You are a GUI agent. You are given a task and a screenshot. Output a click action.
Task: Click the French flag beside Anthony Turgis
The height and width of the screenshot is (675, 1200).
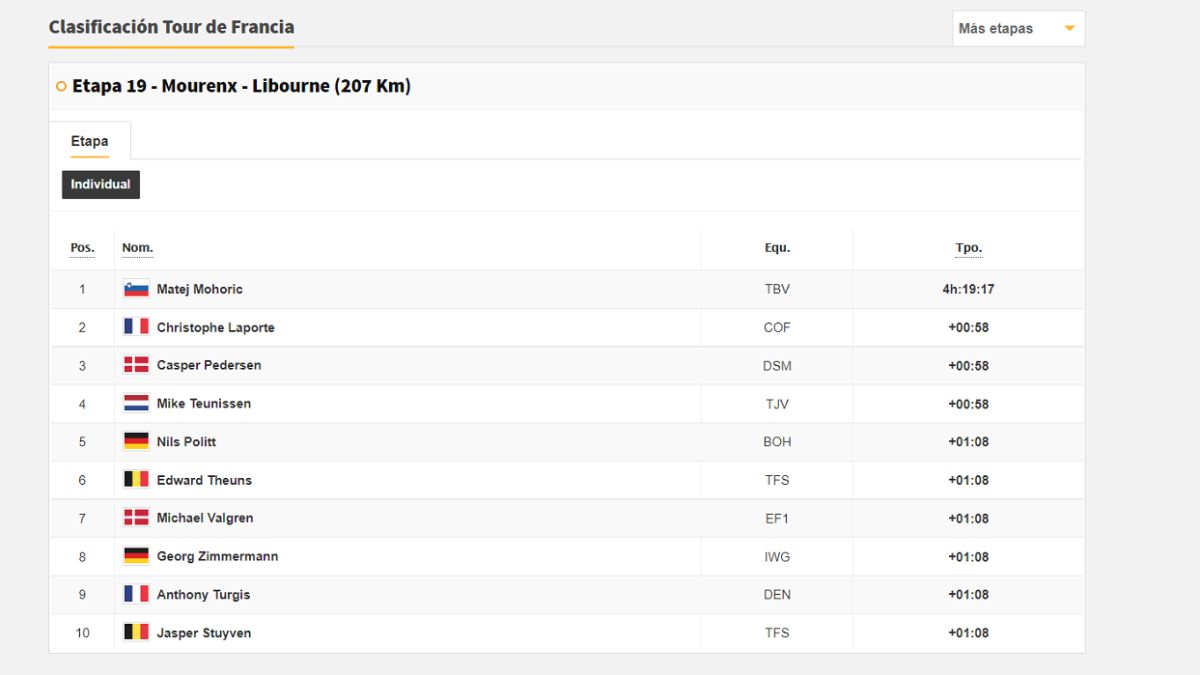pyautogui.click(x=136, y=594)
